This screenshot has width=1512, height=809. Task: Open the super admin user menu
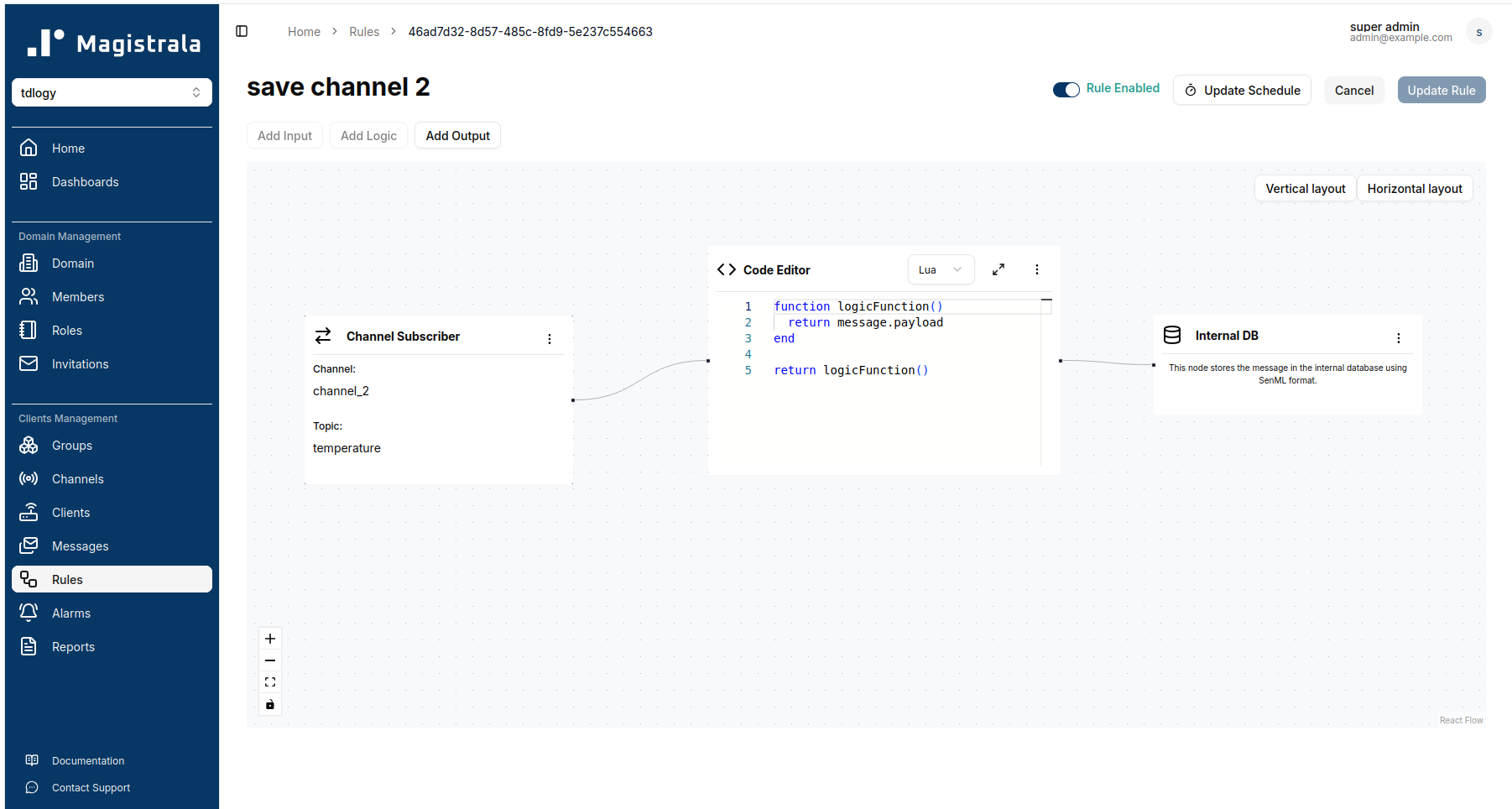[x=1478, y=32]
